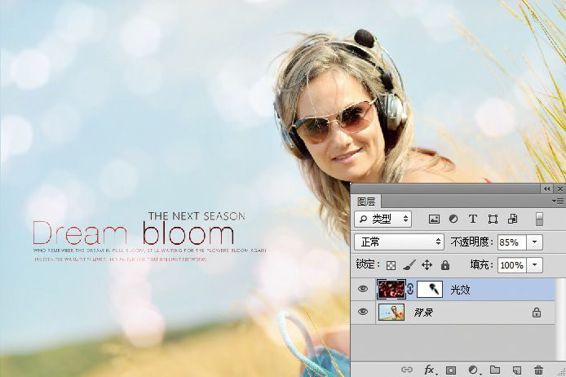Click the 背景 layer lock icon
The image size is (566, 377).
point(536,312)
